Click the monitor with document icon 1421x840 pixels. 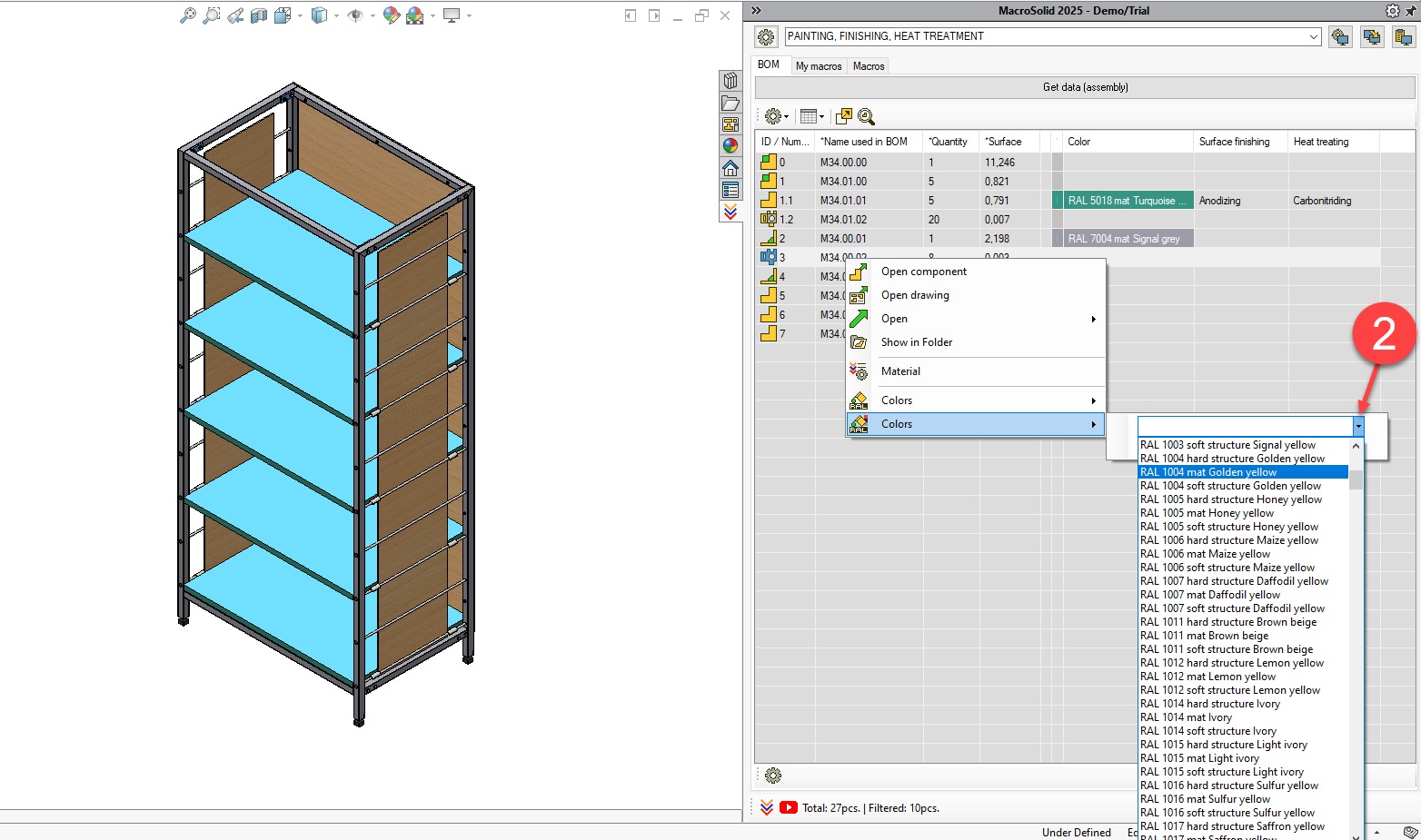click(1404, 37)
